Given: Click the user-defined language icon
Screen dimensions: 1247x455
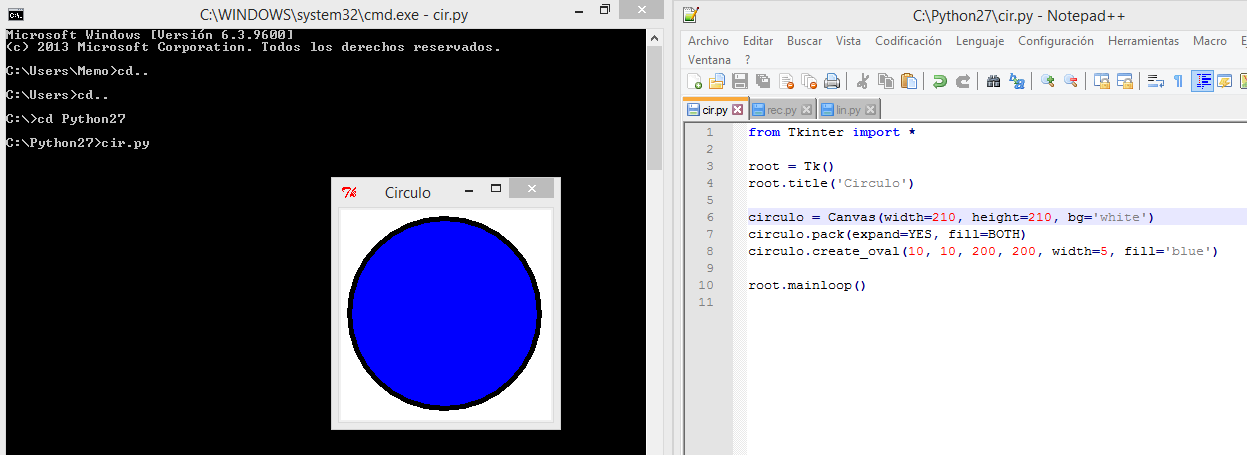Looking at the screenshot, I should click(1224, 81).
